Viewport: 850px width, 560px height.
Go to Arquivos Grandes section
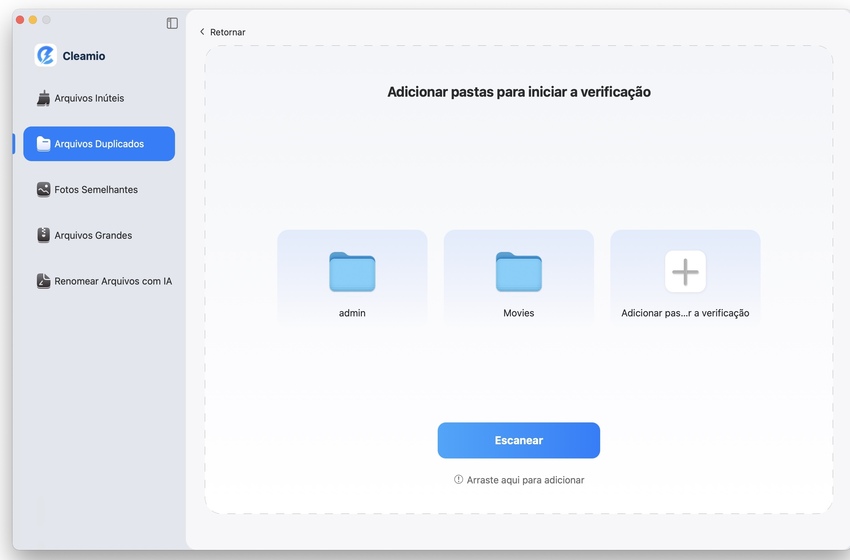point(85,235)
